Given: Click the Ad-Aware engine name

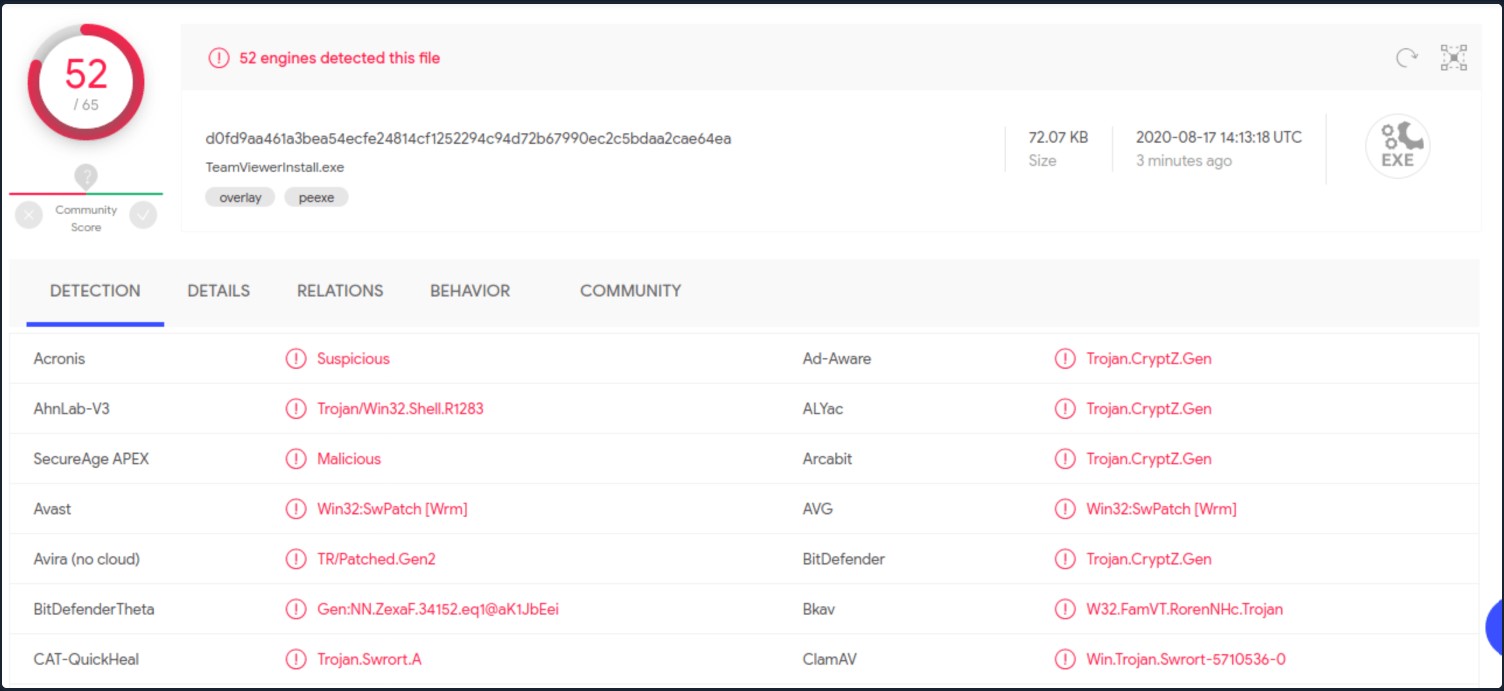Looking at the screenshot, I should (836, 359).
